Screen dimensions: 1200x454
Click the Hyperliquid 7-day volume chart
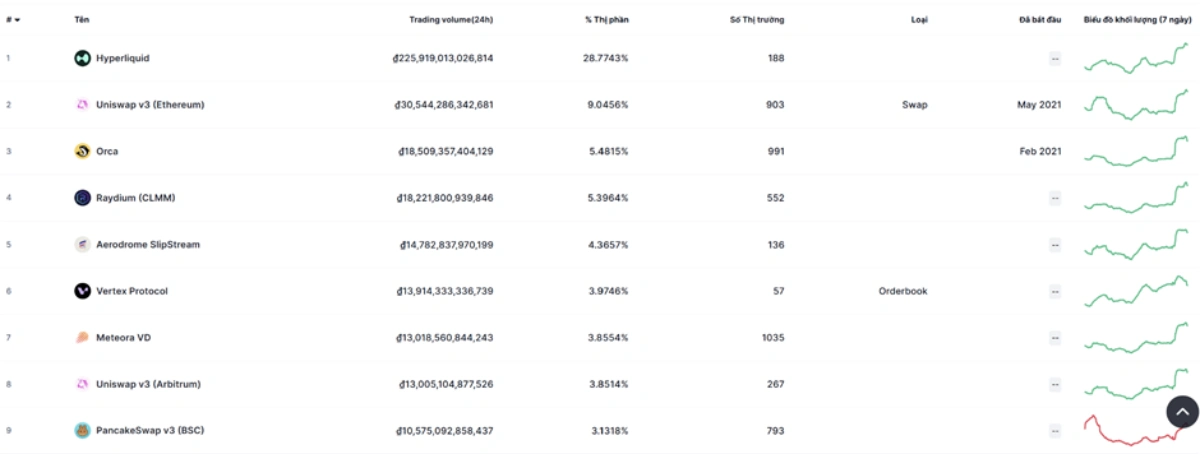click(1135, 60)
